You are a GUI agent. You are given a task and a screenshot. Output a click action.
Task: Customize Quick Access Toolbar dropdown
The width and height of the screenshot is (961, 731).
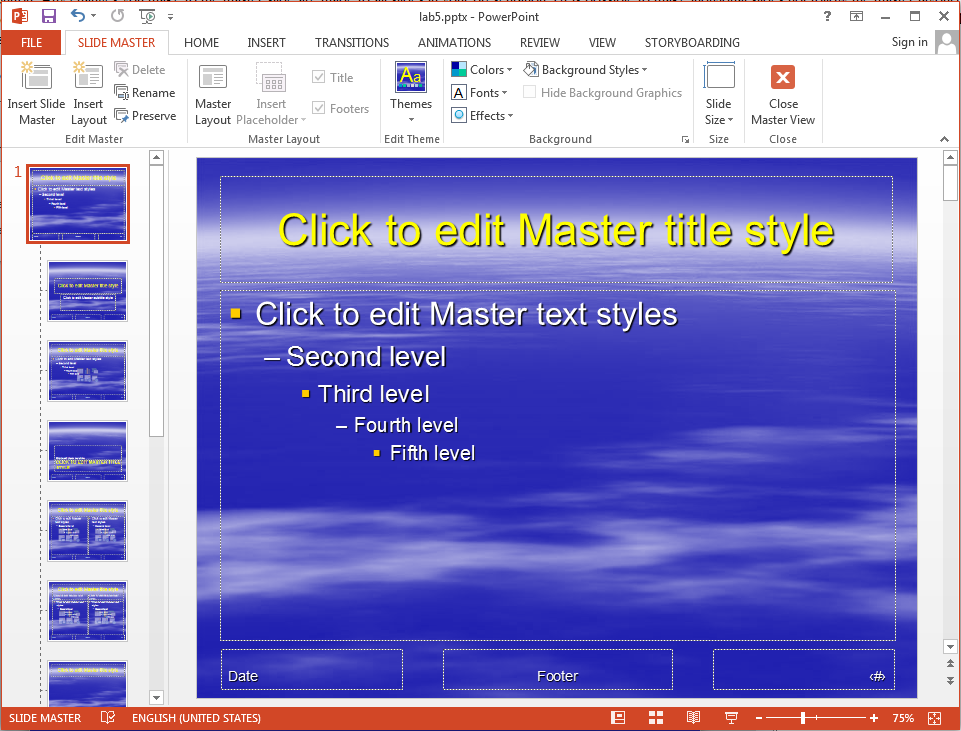point(170,17)
